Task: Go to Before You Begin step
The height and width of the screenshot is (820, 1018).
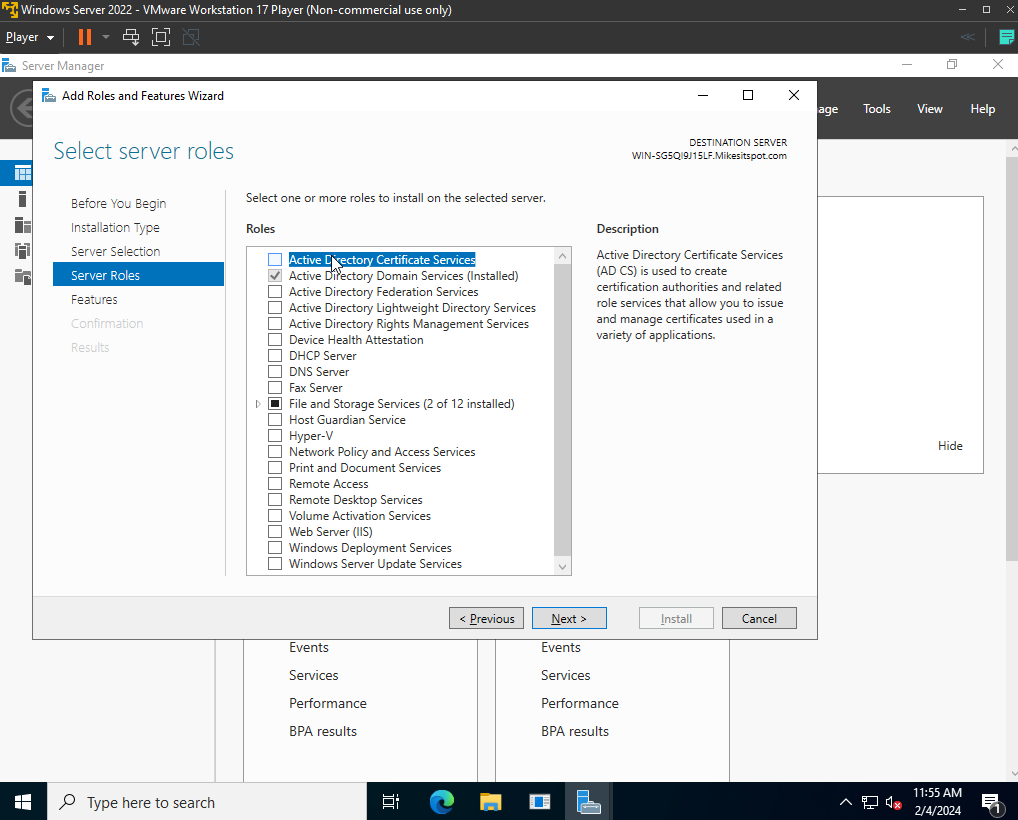Action: click(118, 203)
